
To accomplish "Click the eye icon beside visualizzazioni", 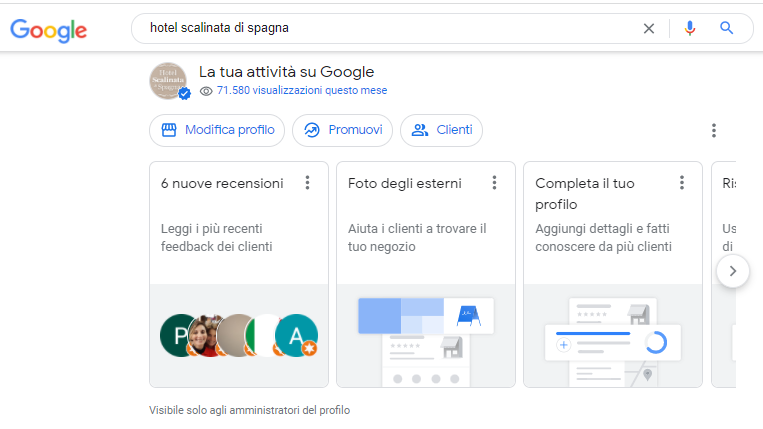I will click(x=206, y=91).
